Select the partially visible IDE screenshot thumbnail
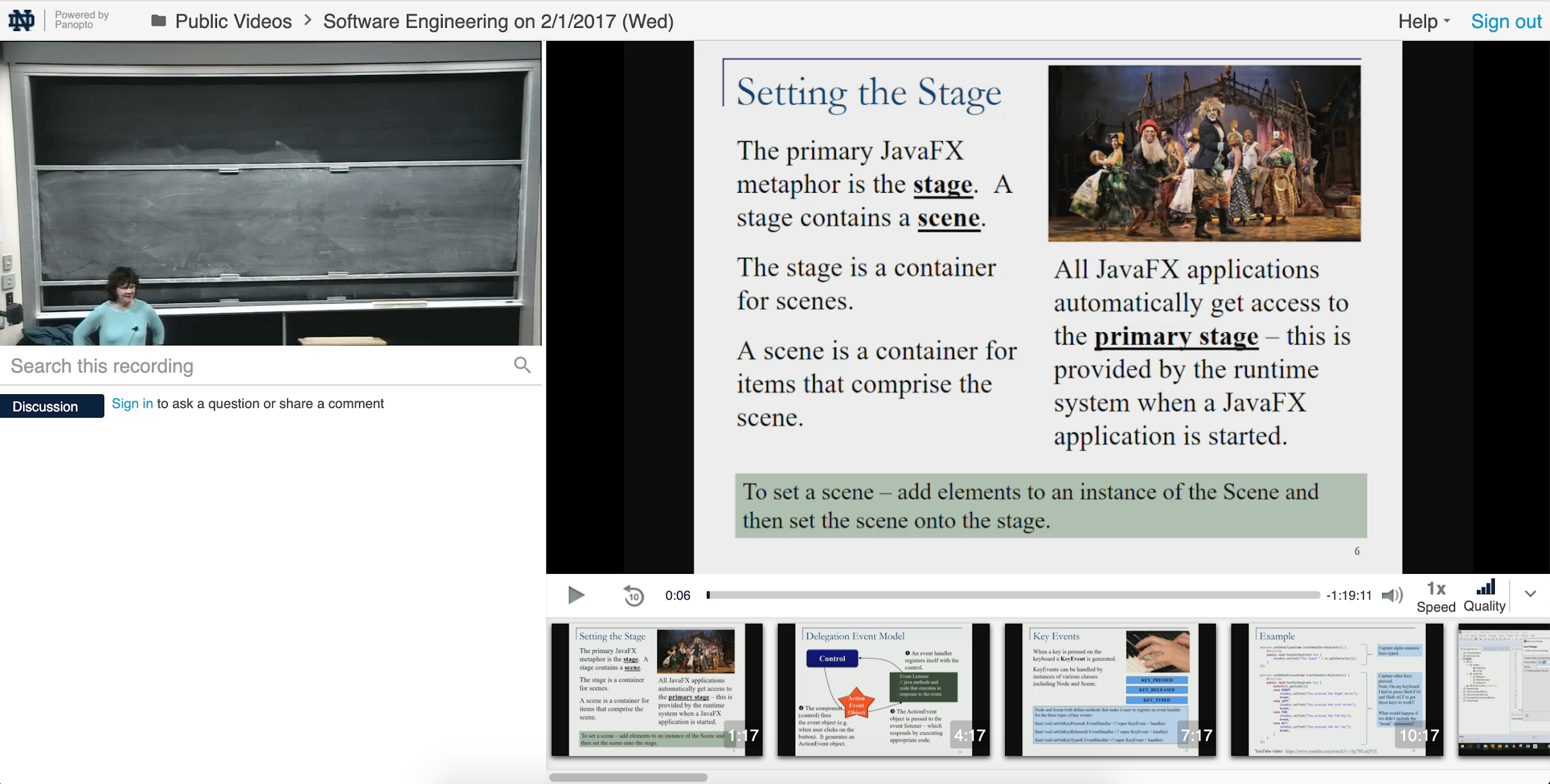 coord(1503,690)
